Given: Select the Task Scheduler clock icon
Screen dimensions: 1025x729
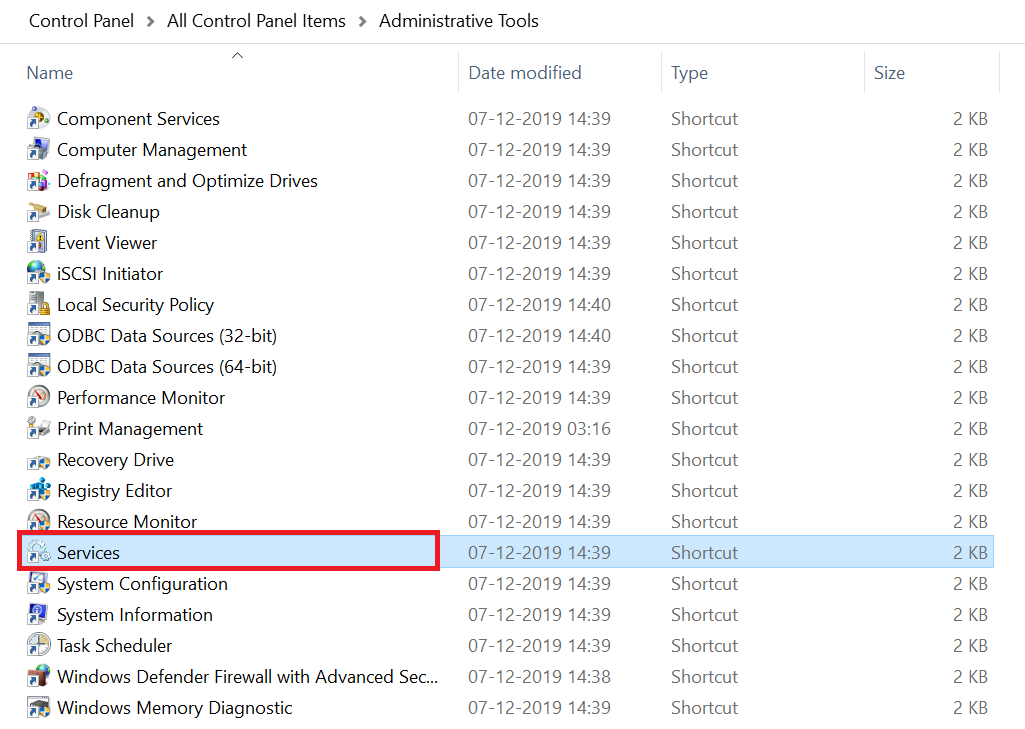Looking at the screenshot, I should point(39,645).
